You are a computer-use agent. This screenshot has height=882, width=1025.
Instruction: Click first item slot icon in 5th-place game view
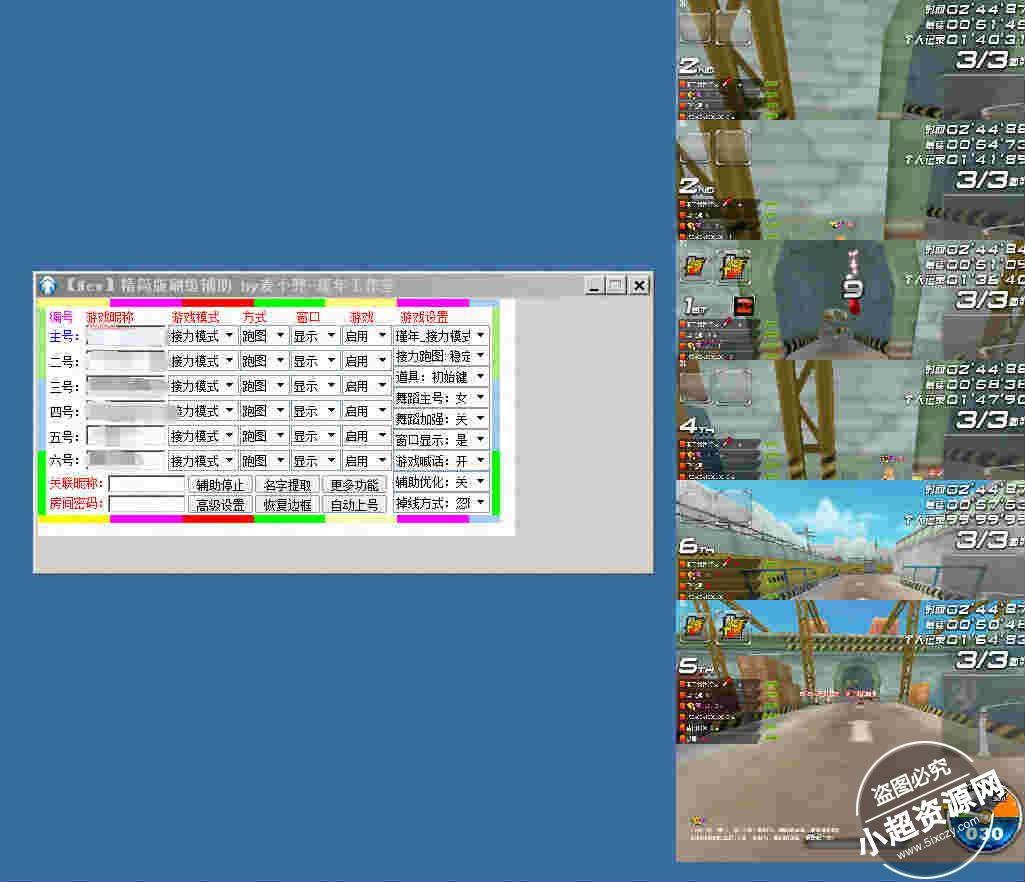[x=695, y=628]
